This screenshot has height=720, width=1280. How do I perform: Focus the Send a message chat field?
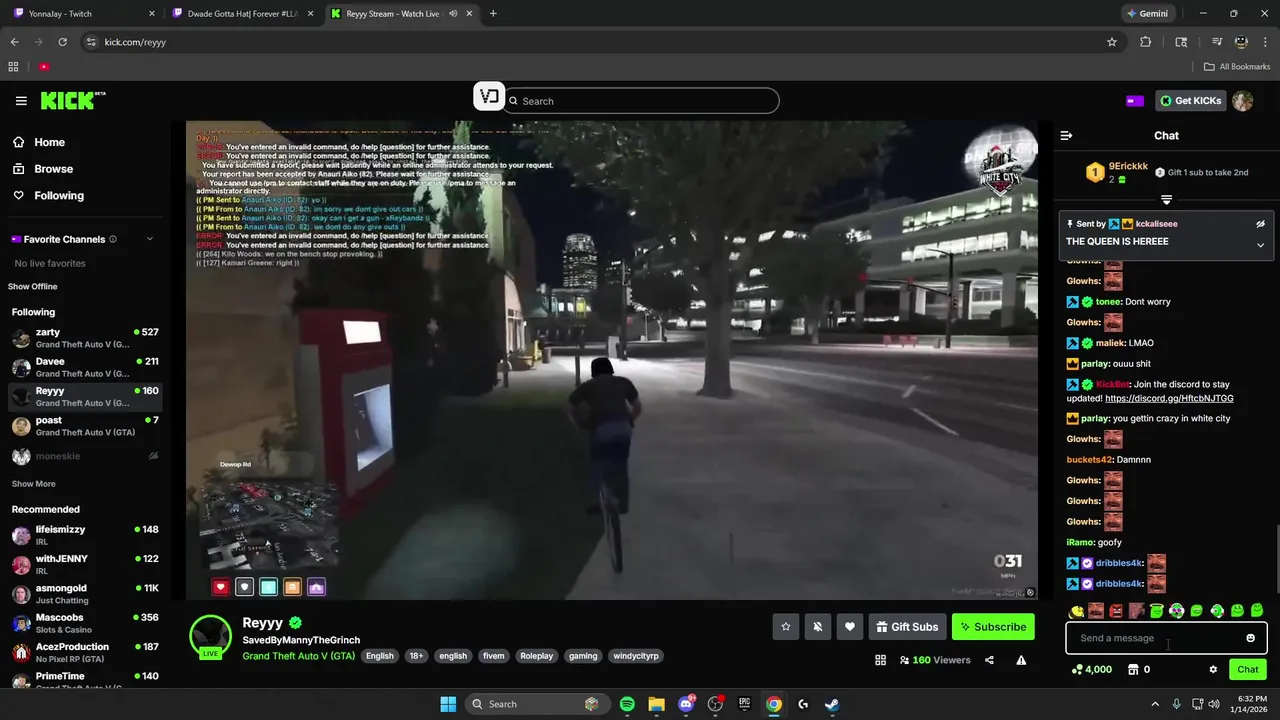click(x=1166, y=638)
